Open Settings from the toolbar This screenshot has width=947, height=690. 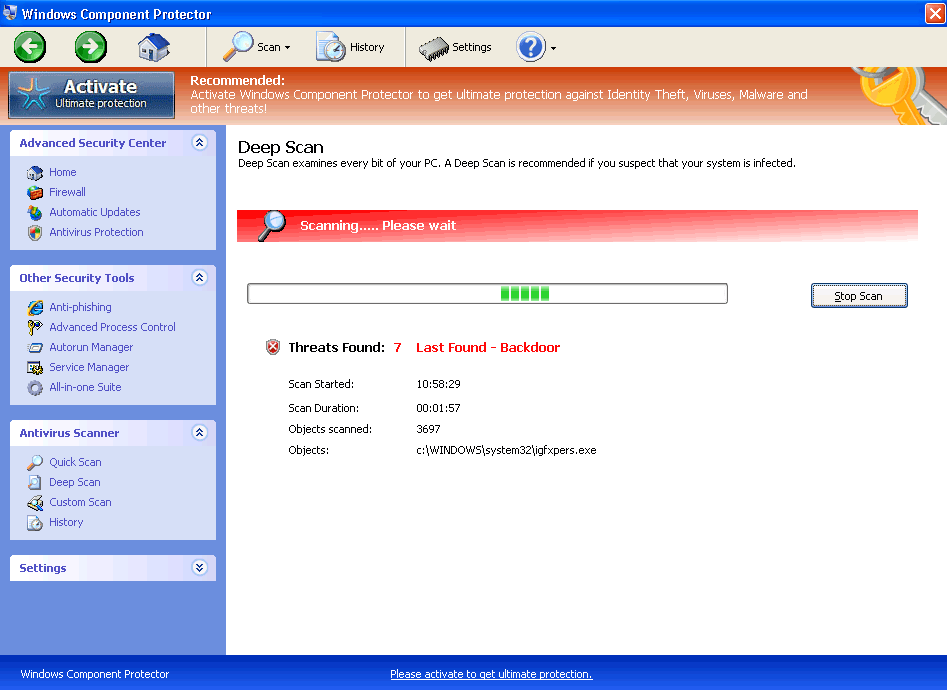[455, 47]
